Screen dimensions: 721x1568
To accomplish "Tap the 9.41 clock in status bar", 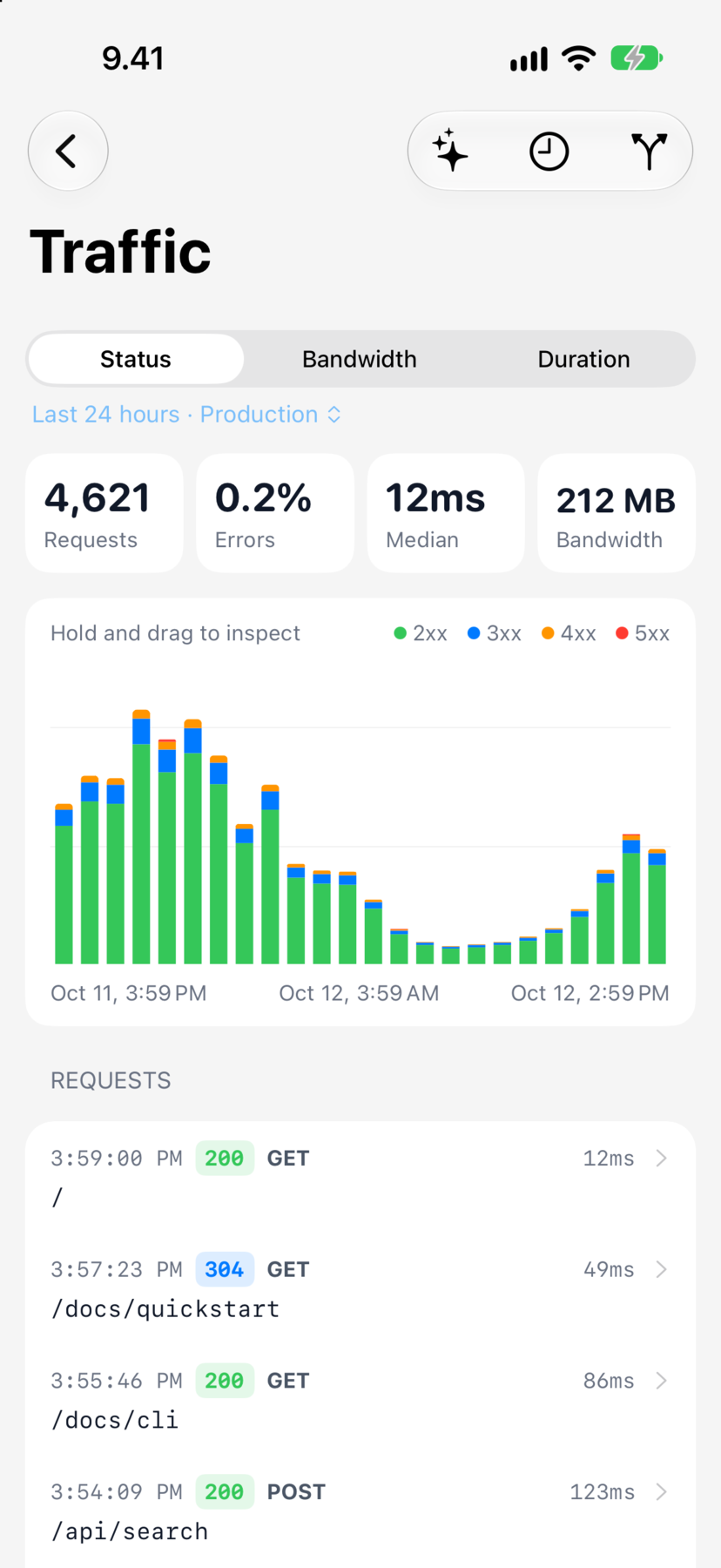I will 133,58.
